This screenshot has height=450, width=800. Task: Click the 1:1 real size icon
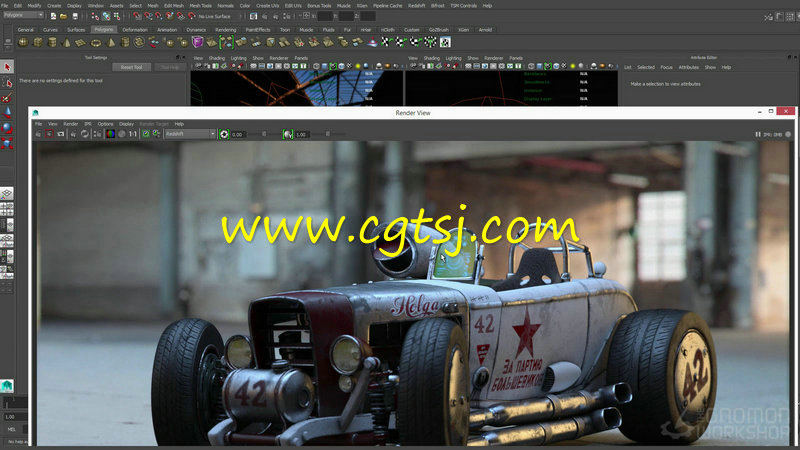click(133, 134)
